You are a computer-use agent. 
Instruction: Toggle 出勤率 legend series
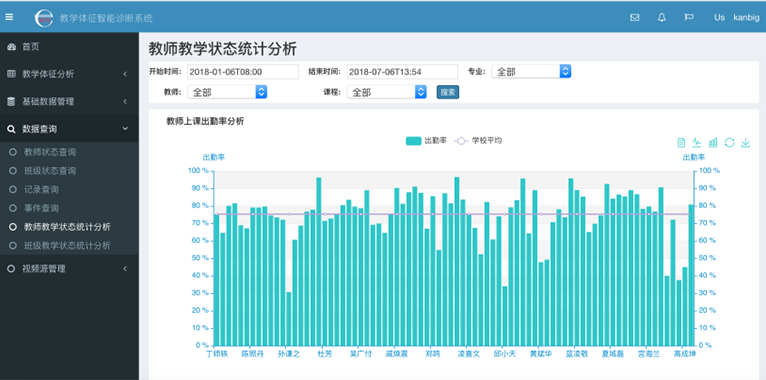pos(426,141)
